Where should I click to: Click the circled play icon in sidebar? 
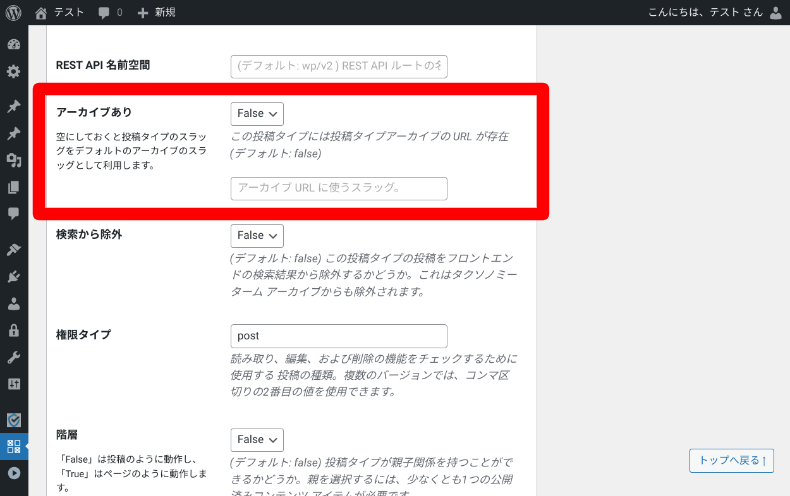pyautogui.click(x=14, y=473)
